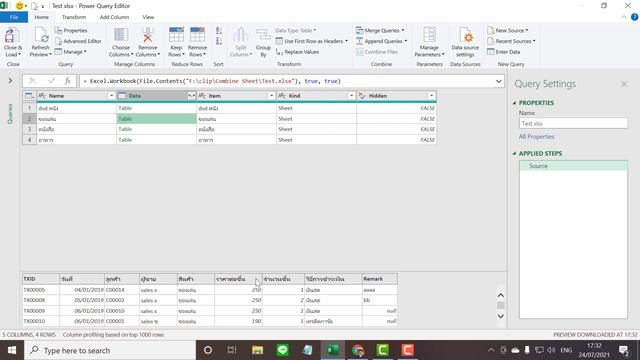Open query Properties
Viewport: 640px width, 360px height.
point(71,31)
